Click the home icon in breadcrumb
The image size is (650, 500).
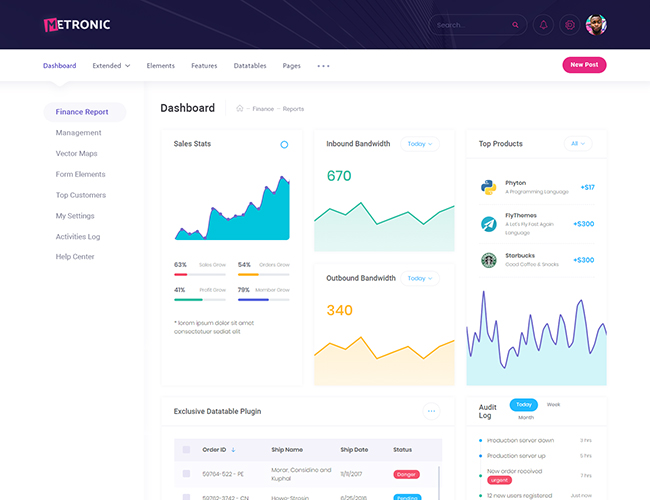[x=240, y=108]
